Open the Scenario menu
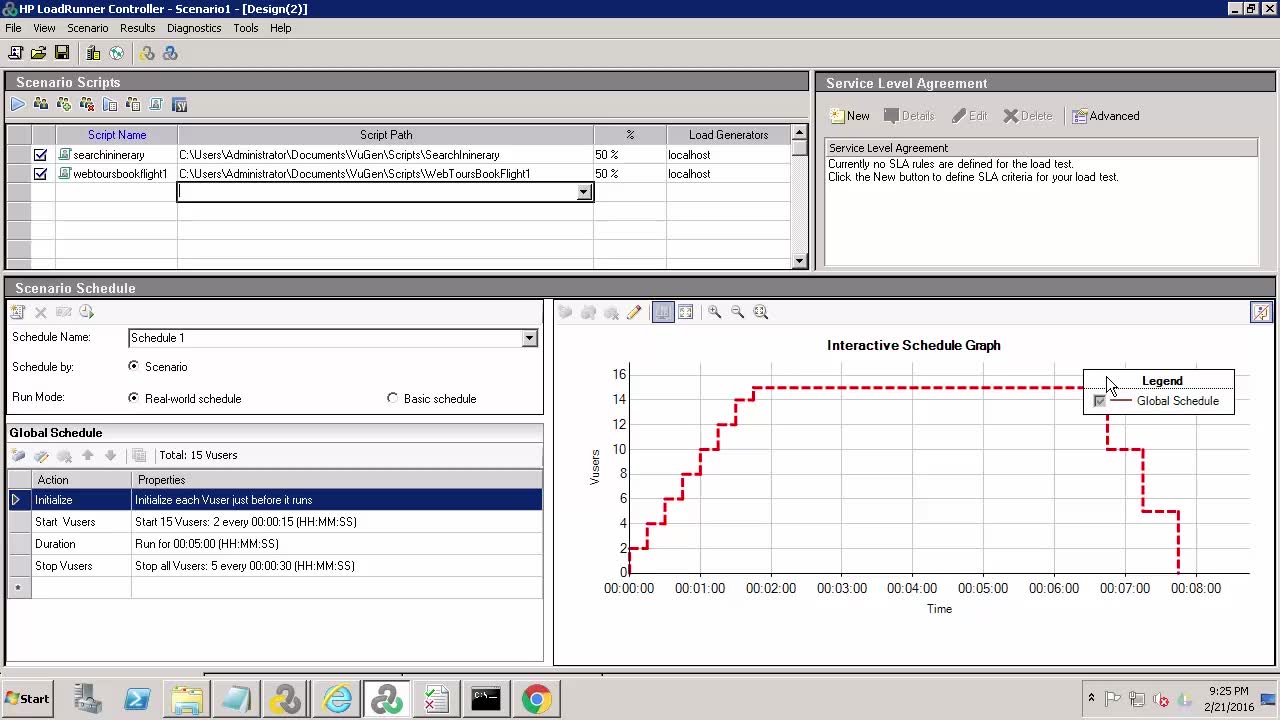The height and width of the screenshot is (720, 1280). 87,28
